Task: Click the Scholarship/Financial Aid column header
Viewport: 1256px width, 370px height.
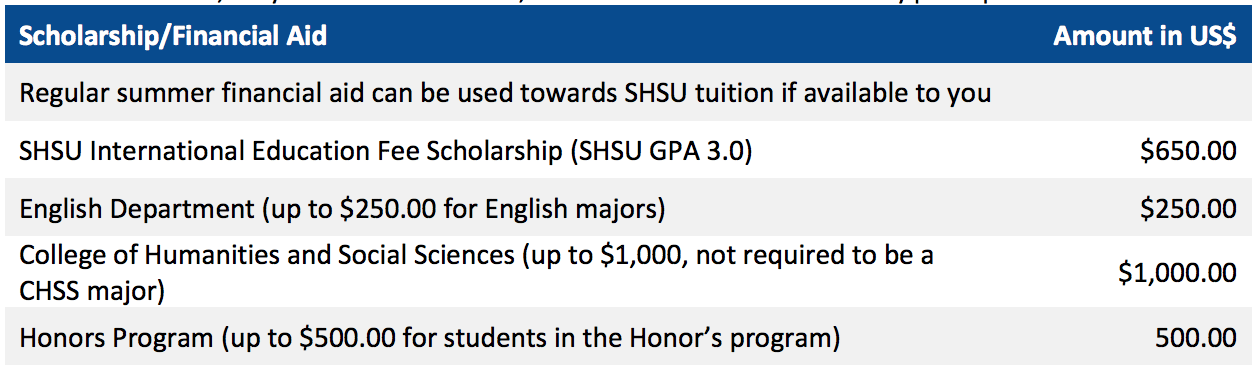Action: pos(173,38)
